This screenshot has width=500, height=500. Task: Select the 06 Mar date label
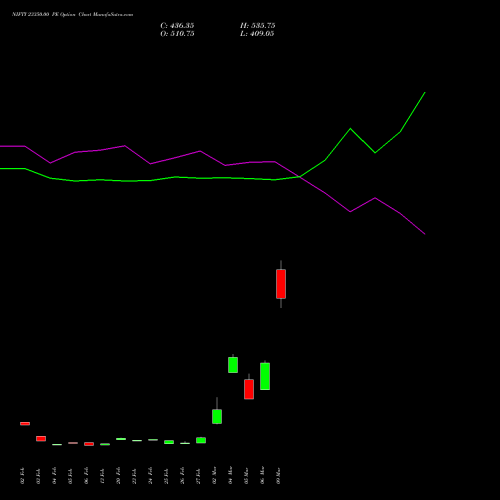[262, 475]
